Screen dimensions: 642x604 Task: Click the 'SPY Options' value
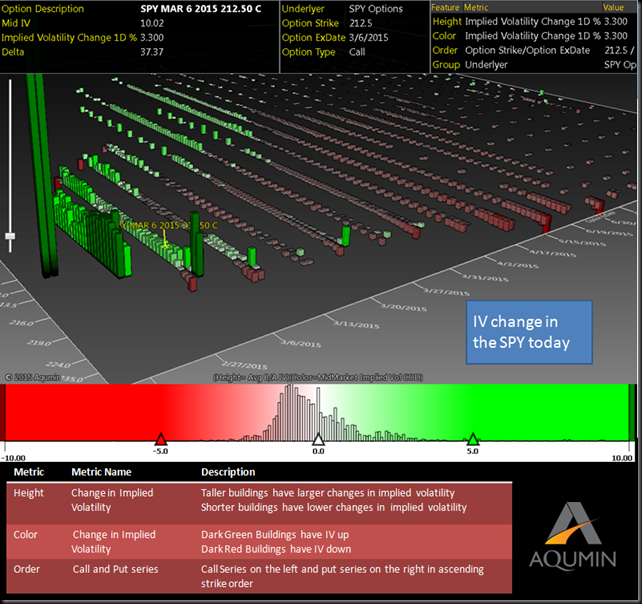click(375, 9)
